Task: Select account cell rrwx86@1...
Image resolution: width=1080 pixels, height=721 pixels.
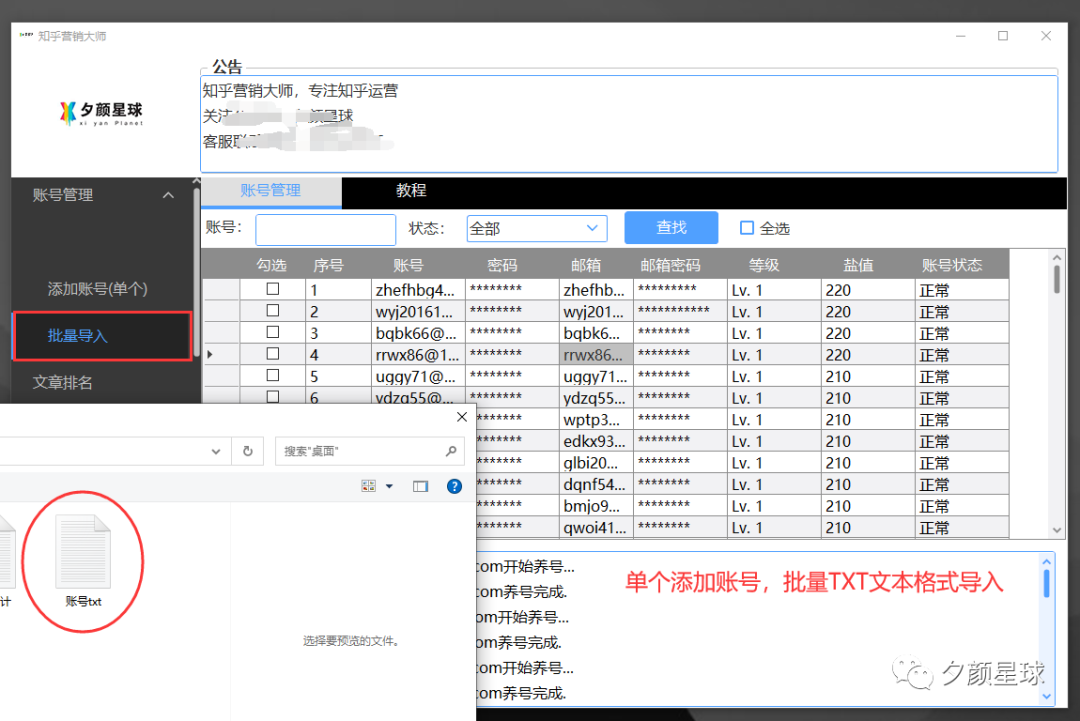Action: pos(419,355)
